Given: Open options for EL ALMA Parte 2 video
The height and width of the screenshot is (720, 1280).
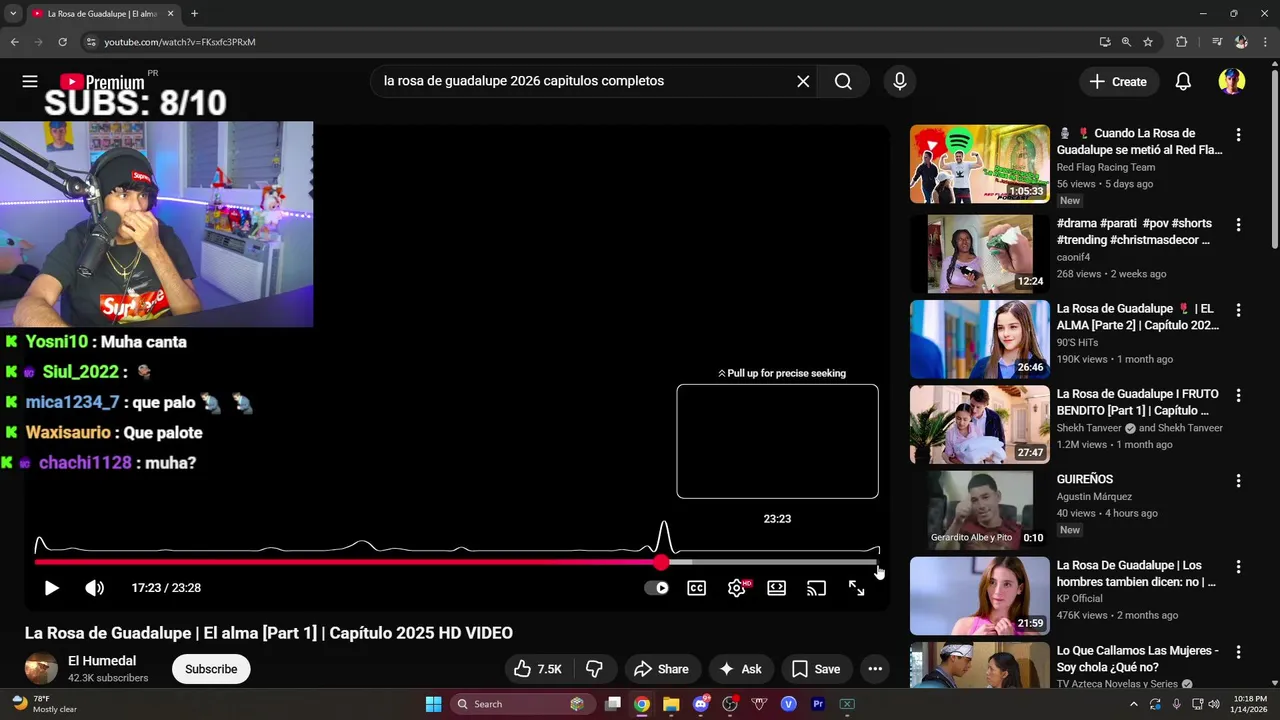Looking at the screenshot, I should (x=1238, y=311).
